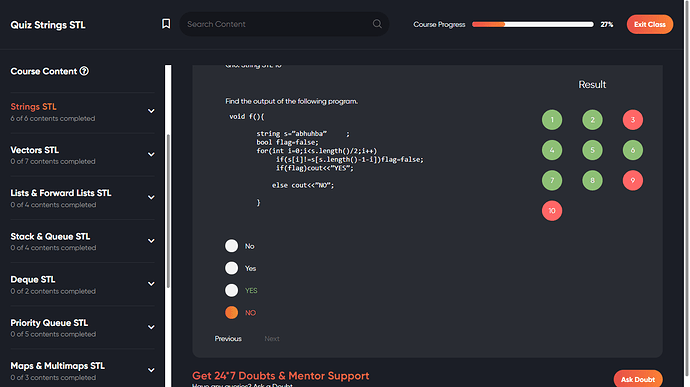This screenshot has width=690, height=387.
Task: Go to the Previous question
Action: click(228, 339)
